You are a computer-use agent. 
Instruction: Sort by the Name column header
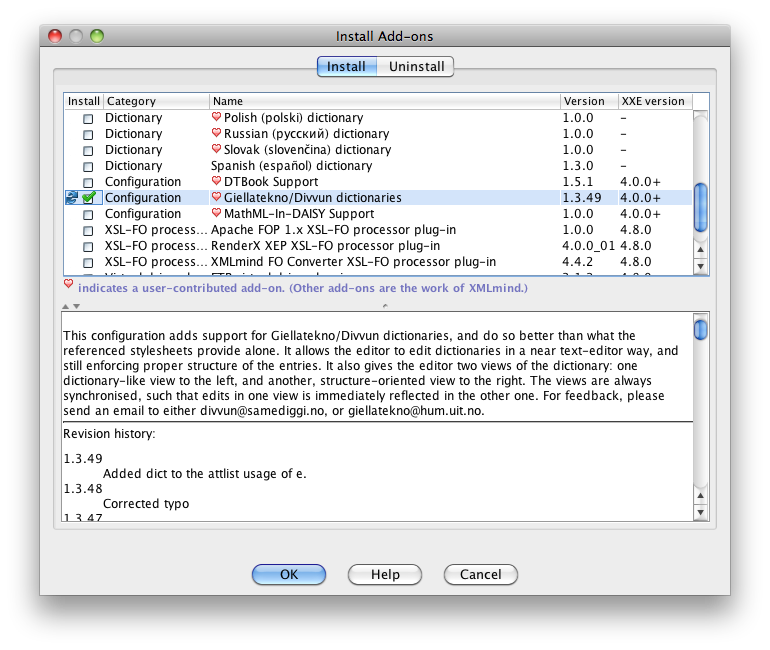tap(385, 101)
